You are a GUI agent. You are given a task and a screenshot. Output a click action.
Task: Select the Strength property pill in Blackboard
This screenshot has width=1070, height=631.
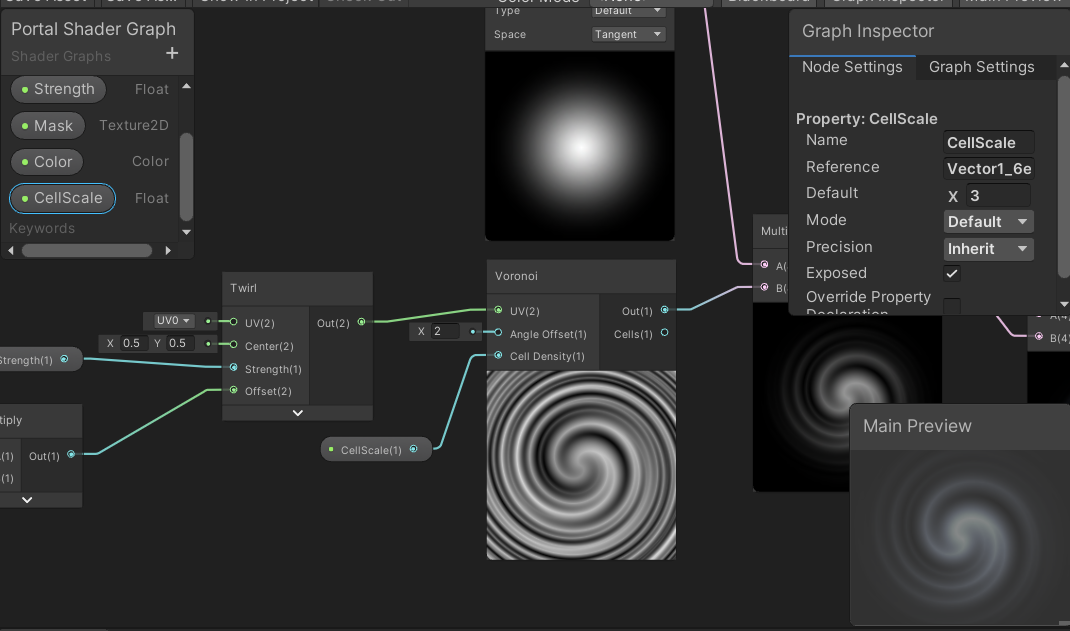click(59, 89)
